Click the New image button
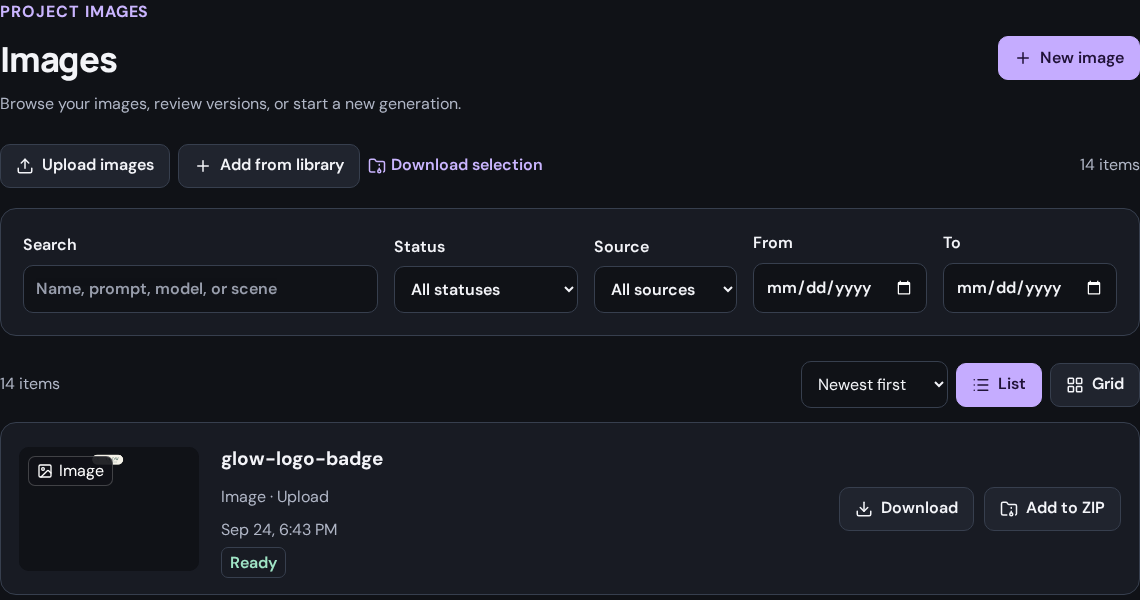Image resolution: width=1140 pixels, height=600 pixels. pyautogui.click(x=1068, y=58)
